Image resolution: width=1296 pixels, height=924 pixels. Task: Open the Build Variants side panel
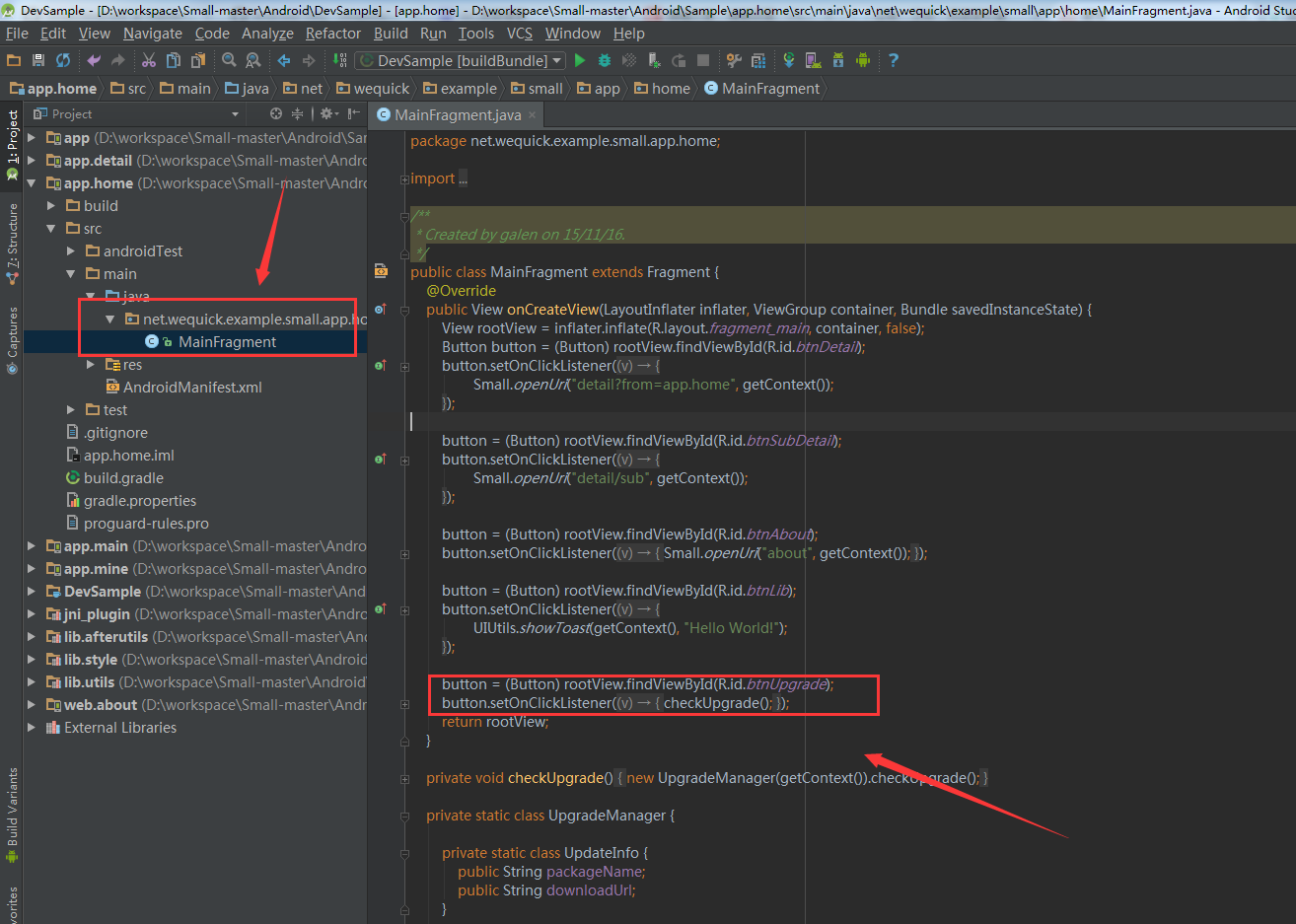click(x=12, y=809)
